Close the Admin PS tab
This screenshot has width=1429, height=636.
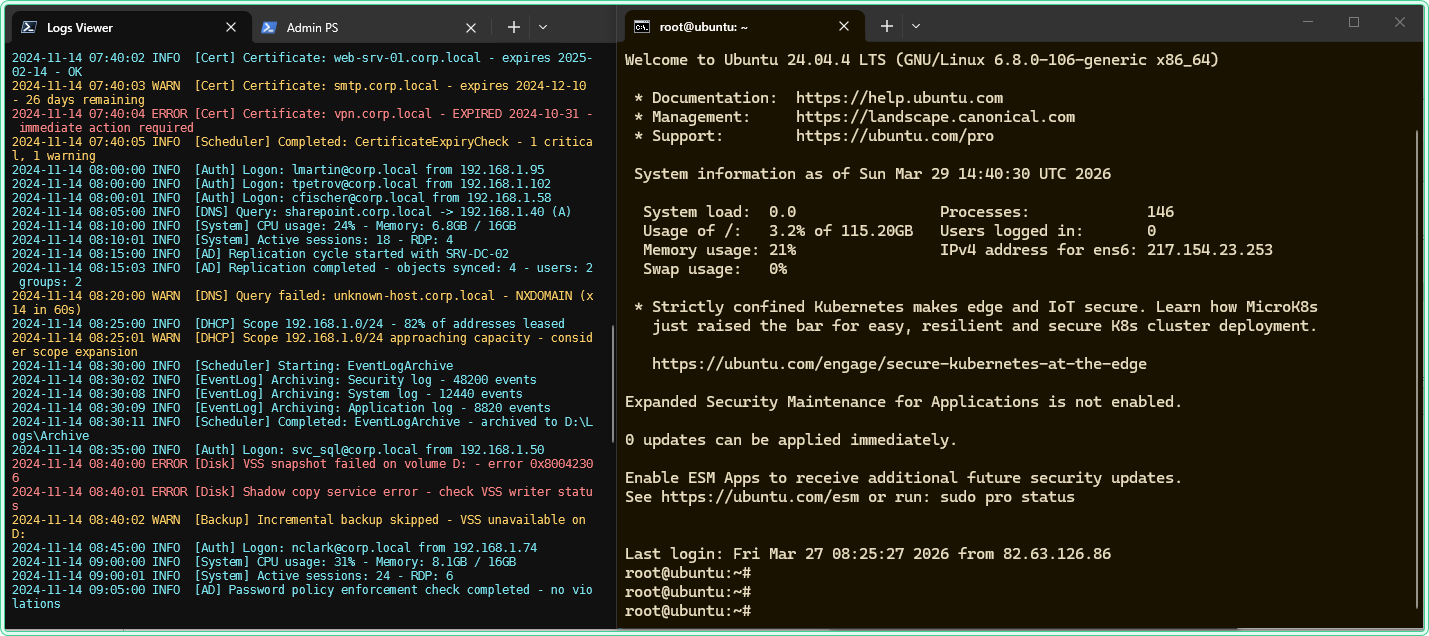[x=473, y=28]
